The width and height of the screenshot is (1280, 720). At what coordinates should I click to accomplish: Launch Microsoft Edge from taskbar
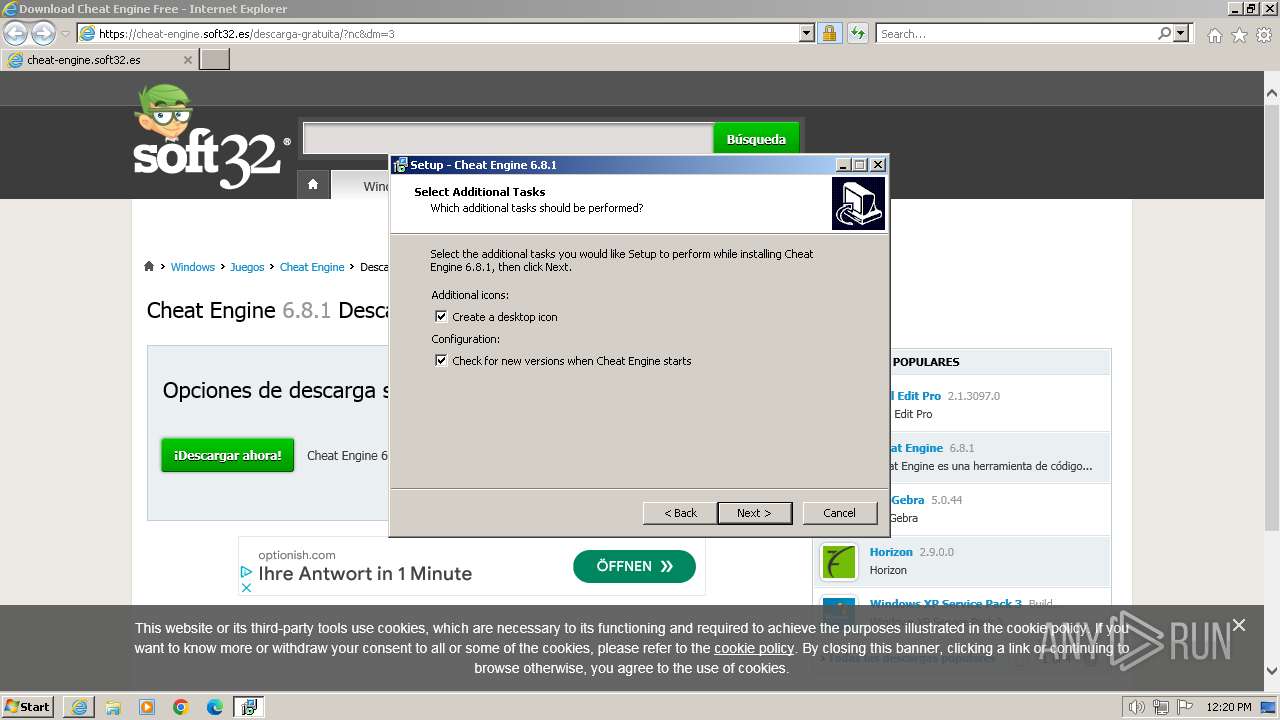tap(215, 707)
